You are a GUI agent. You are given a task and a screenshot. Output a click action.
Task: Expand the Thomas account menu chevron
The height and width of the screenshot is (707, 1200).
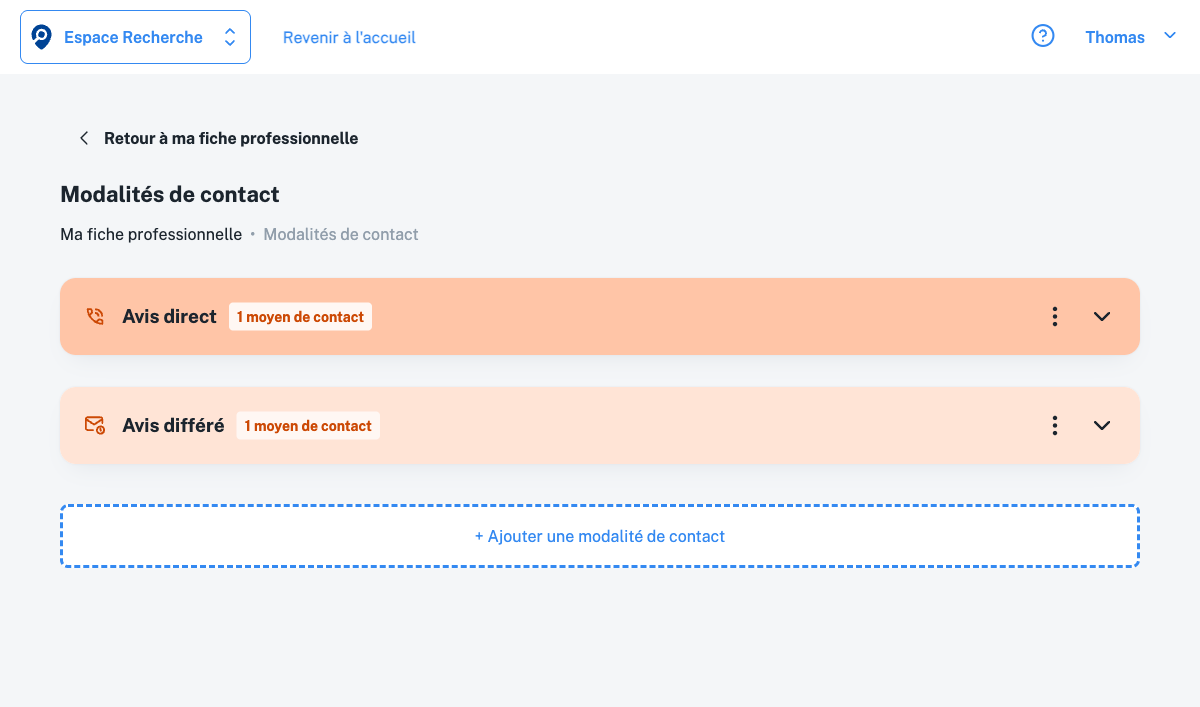pyautogui.click(x=1170, y=36)
